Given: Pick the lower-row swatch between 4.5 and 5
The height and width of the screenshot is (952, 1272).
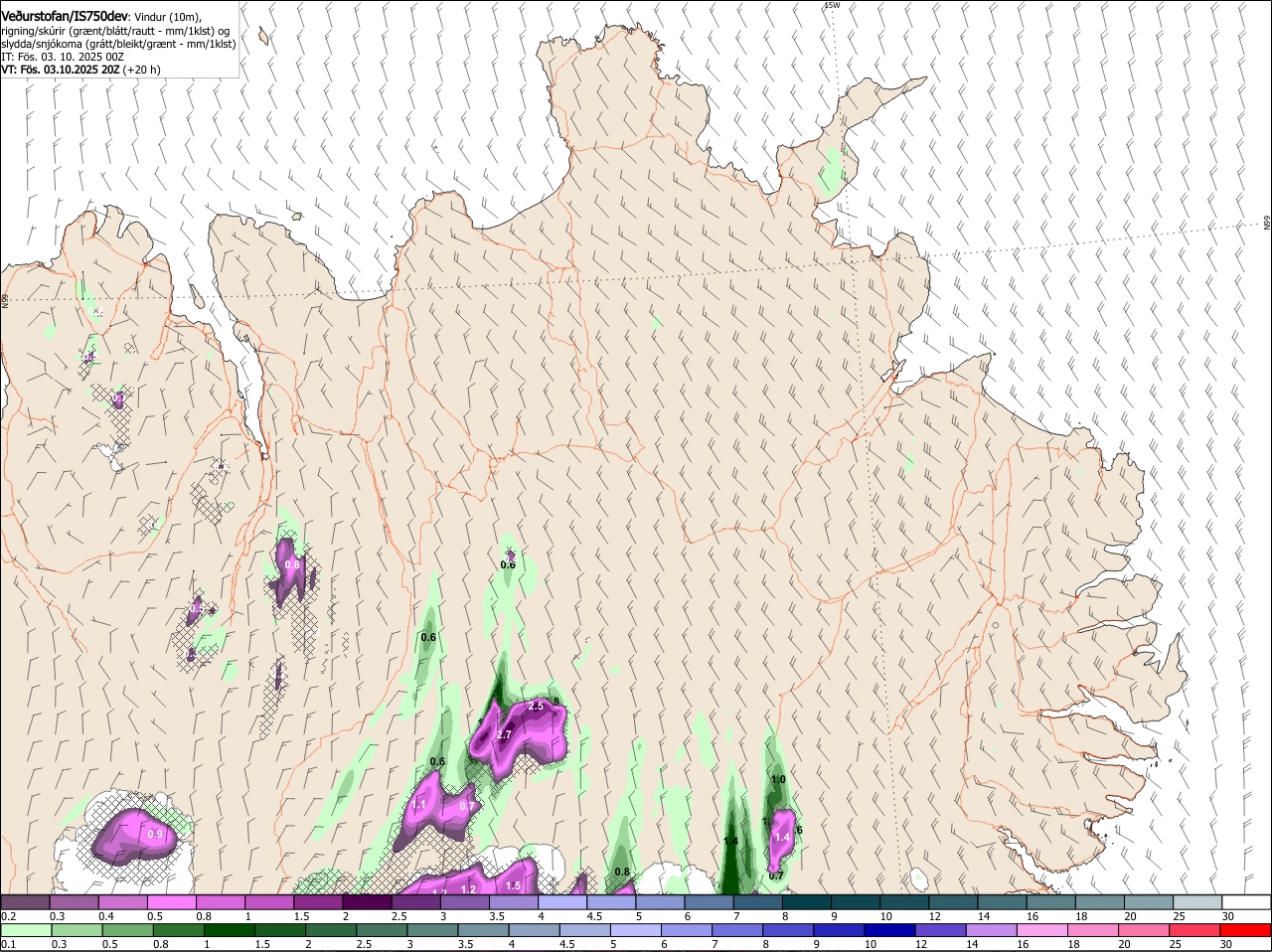Looking at the screenshot, I should [x=585, y=930].
